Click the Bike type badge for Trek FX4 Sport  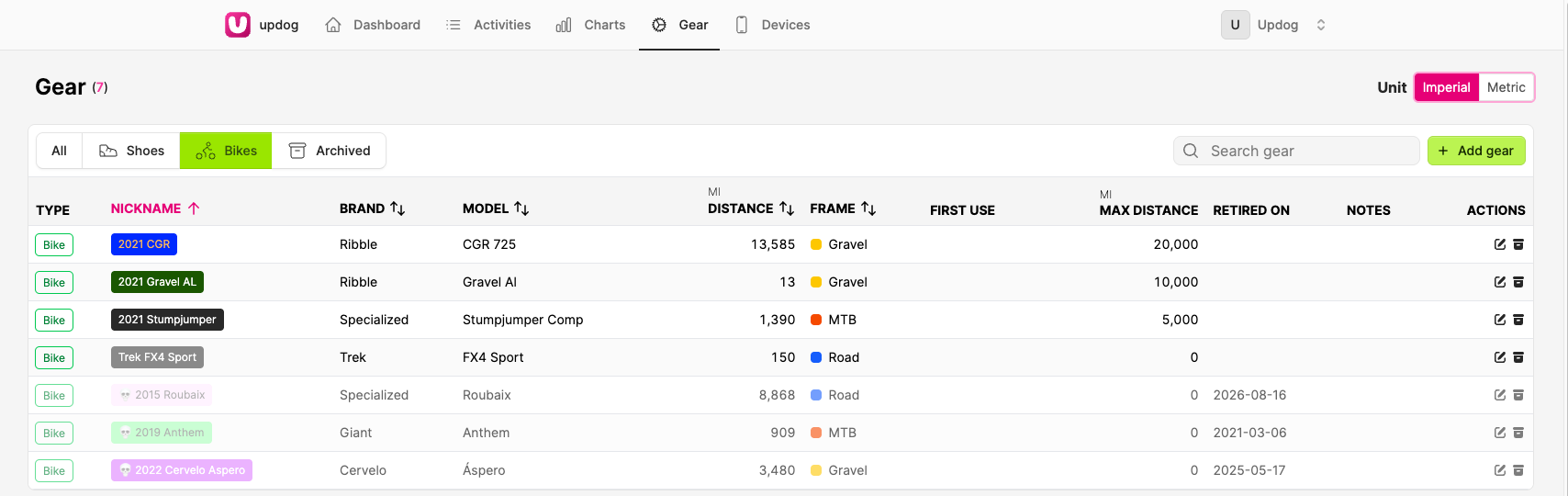click(x=54, y=358)
